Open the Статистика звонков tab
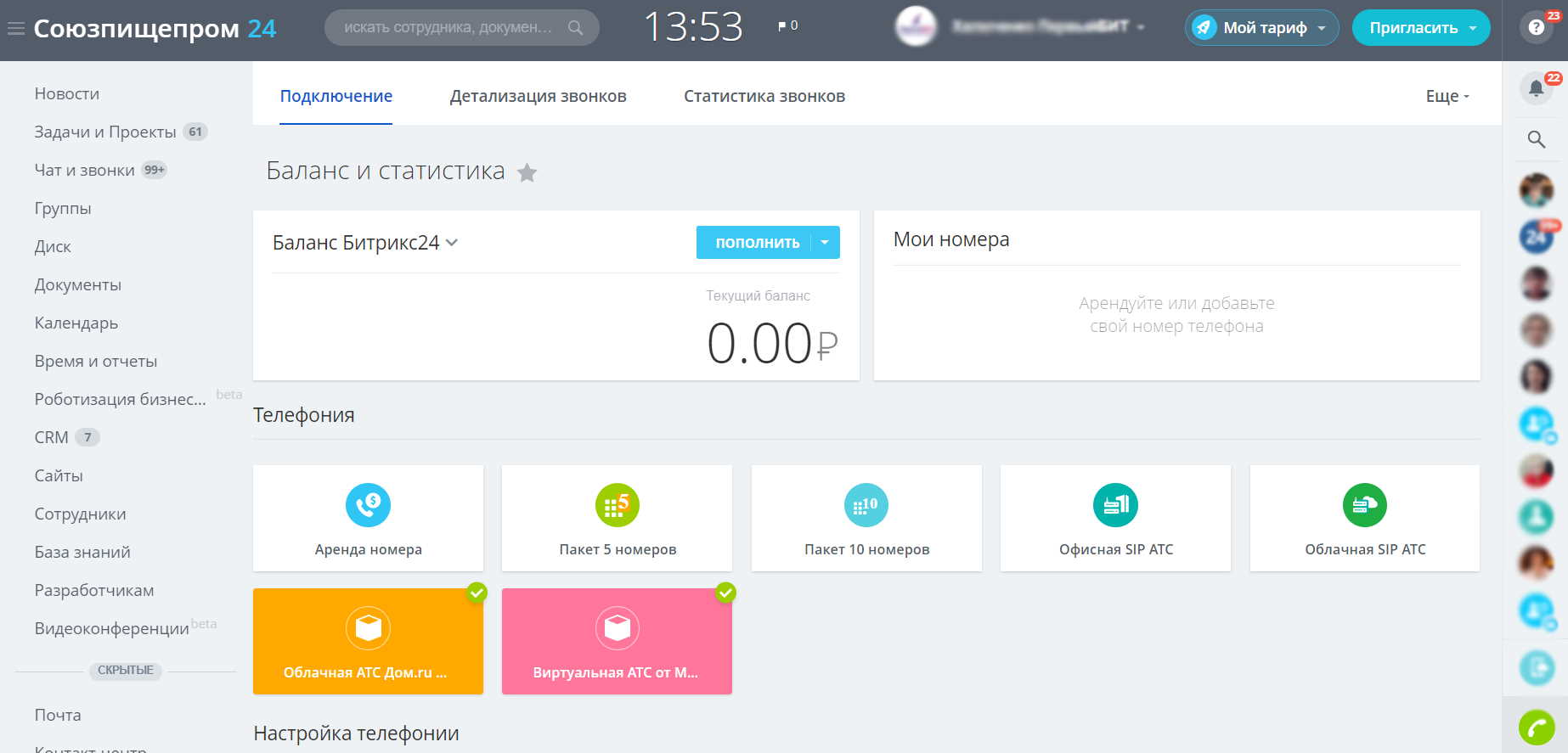The width and height of the screenshot is (1568, 753). click(x=764, y=97)
